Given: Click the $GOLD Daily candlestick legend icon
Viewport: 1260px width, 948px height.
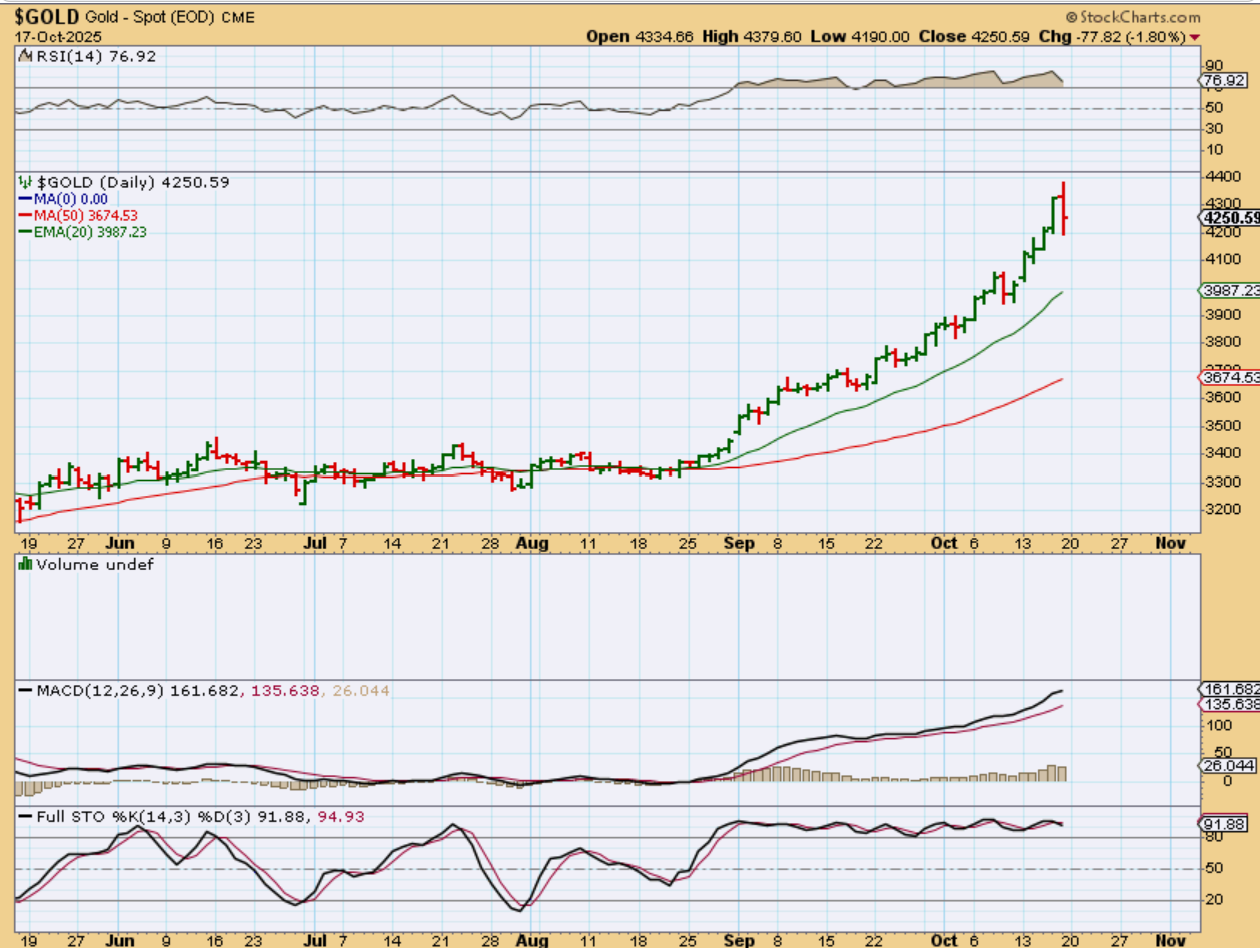Looking at the screenshot, I should [26, 182].
